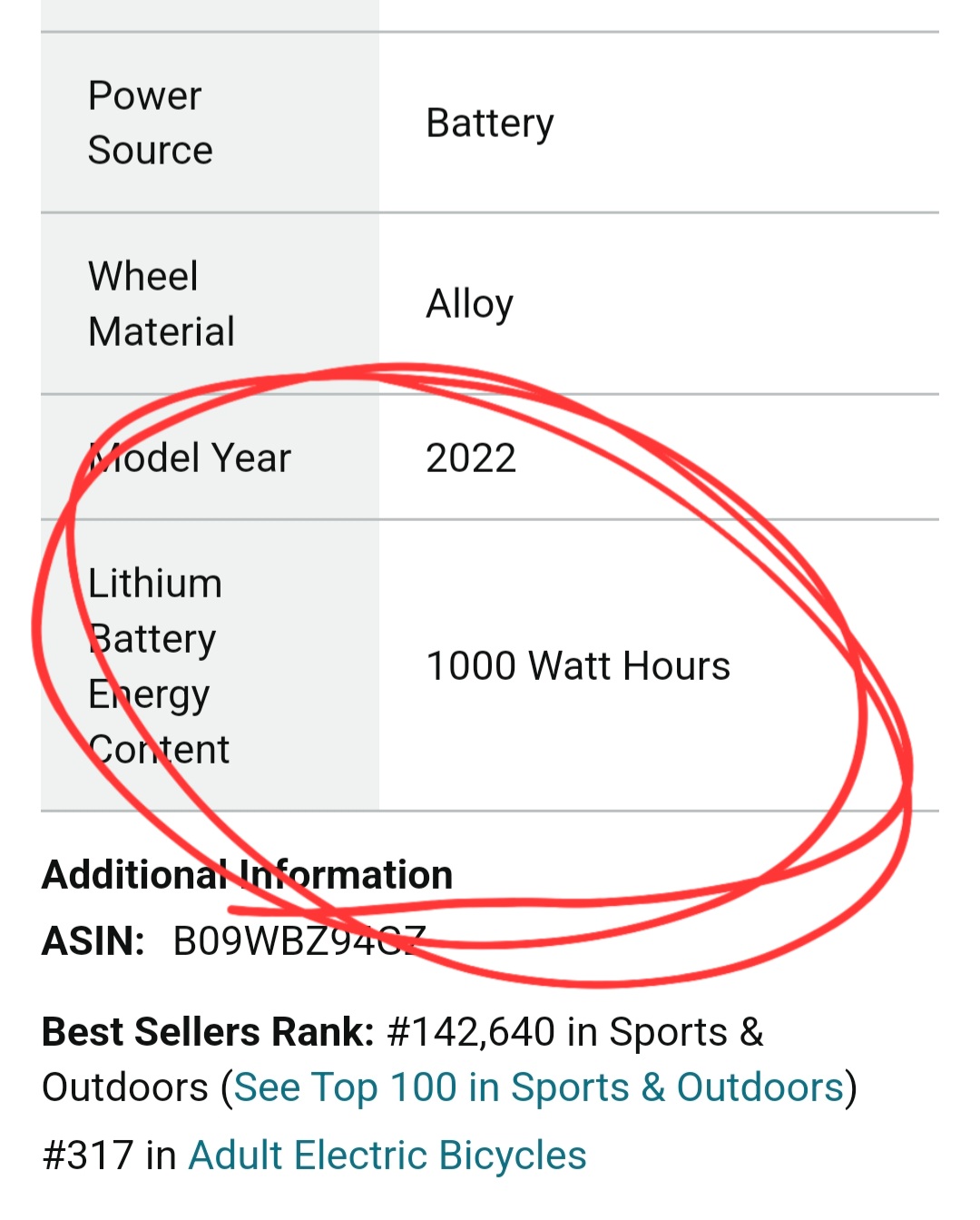The width and height of the screenshot is (980, 1220).
Task: Select the Alloy value text
Action: coord(470,304)
